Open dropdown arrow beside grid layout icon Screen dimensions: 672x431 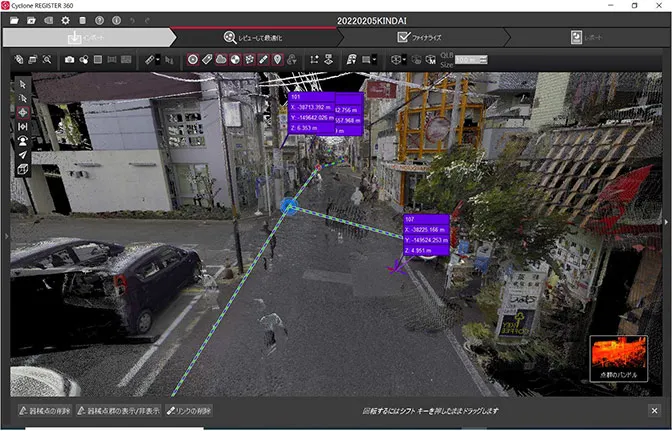tap(375, 60)
